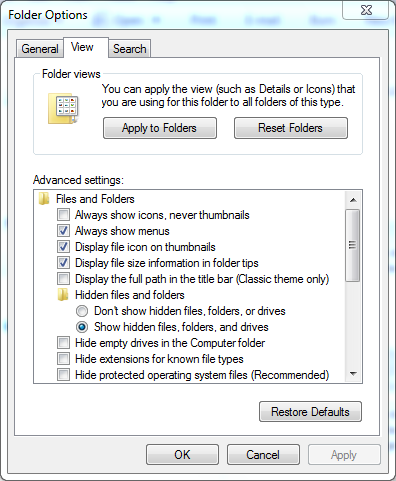The width and height of the screenshot is (396, 481).
Task: Click the Folder views icon
Action: pyautogui.click(x=64, y=109)
